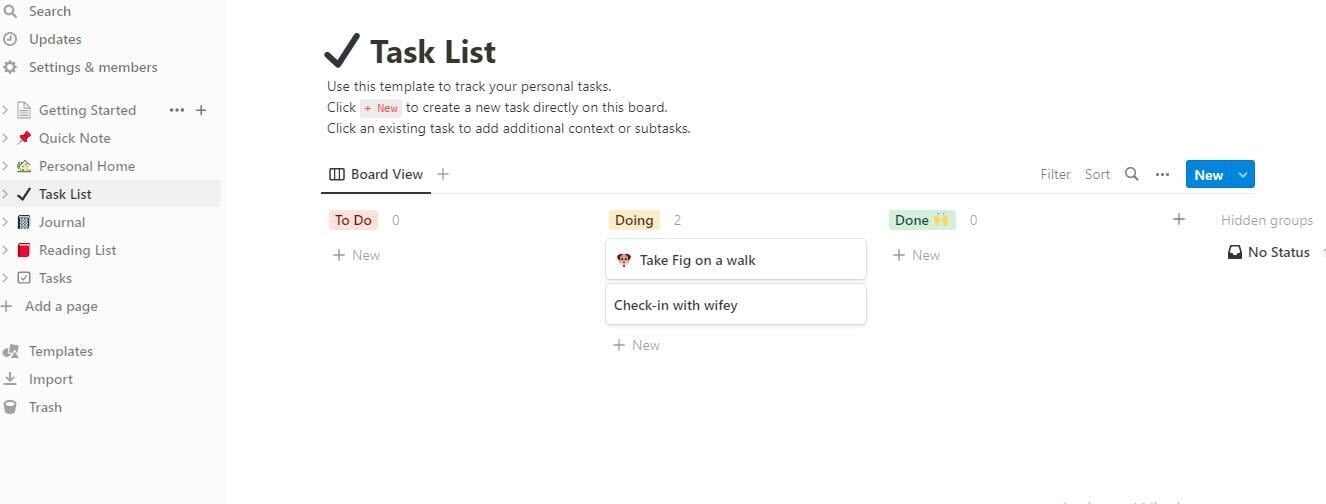Open the Reading List page
1326x504 pixels.
[x=77, y=250]
